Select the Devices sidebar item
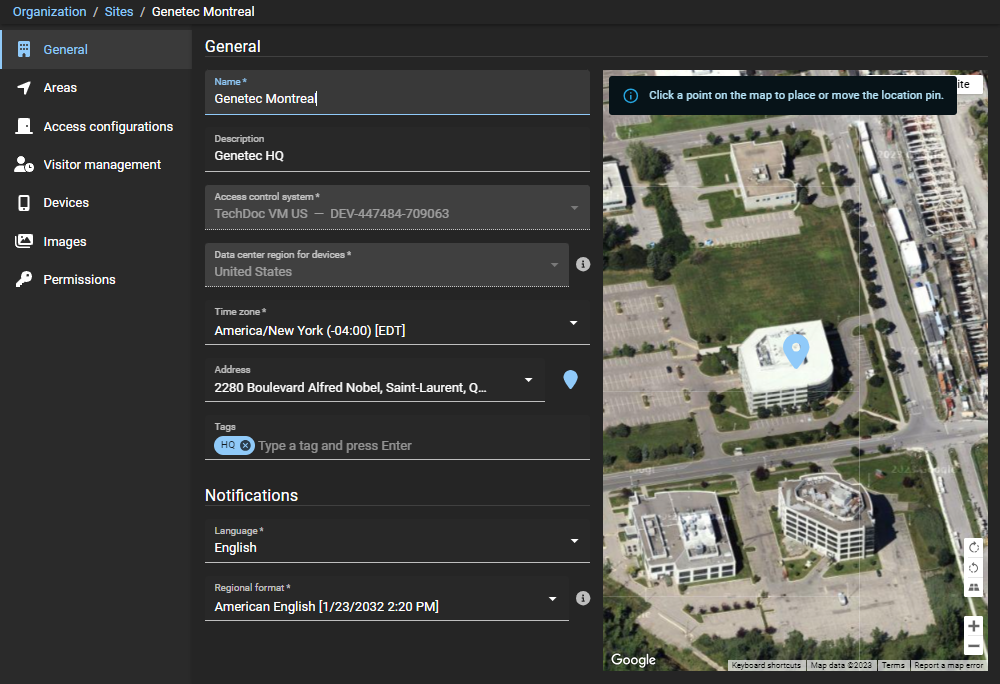The image size is (1000, 684). coord(66,203)
